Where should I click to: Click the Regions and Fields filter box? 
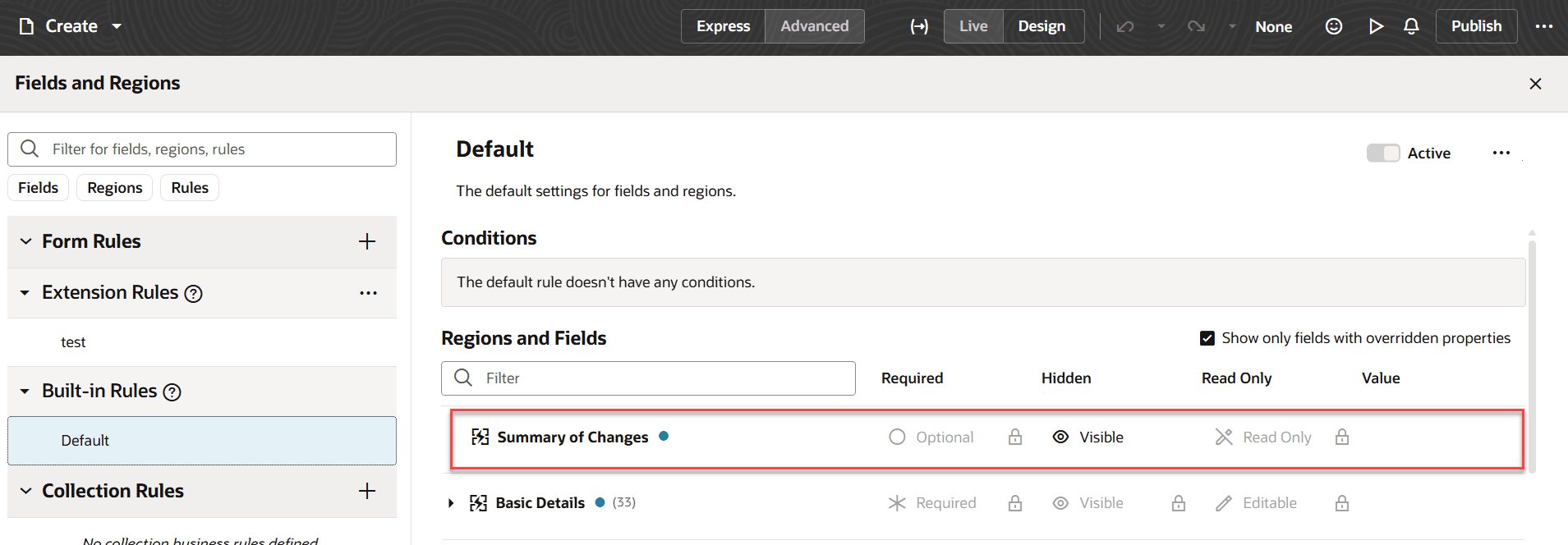point(665,378)
